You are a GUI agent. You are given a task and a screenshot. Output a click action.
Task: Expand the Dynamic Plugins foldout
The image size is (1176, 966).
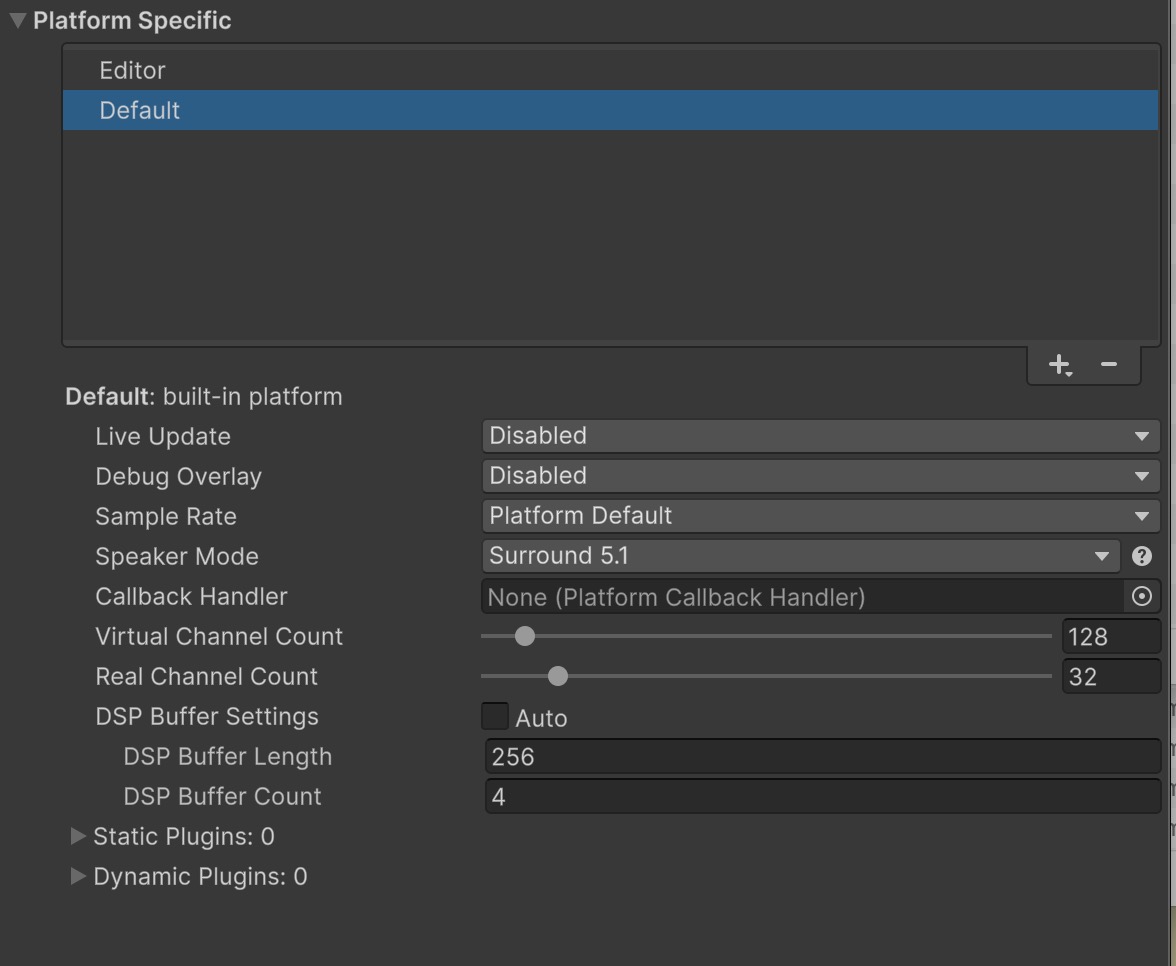(78, 877)
